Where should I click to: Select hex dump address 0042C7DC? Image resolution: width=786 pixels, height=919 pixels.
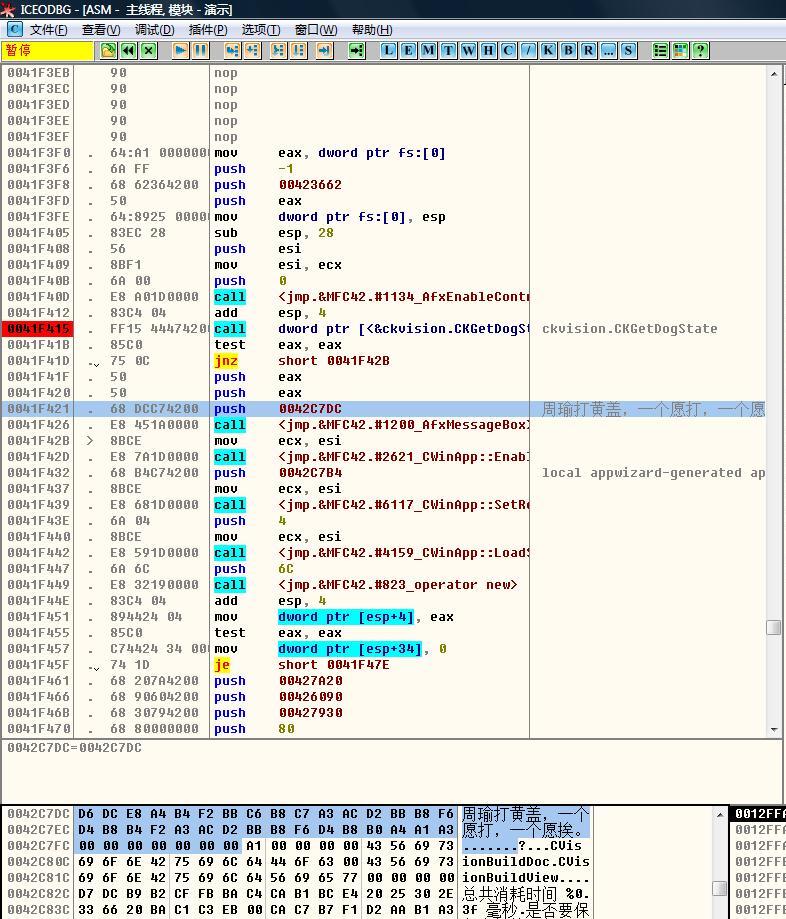(x=38, y=814)
